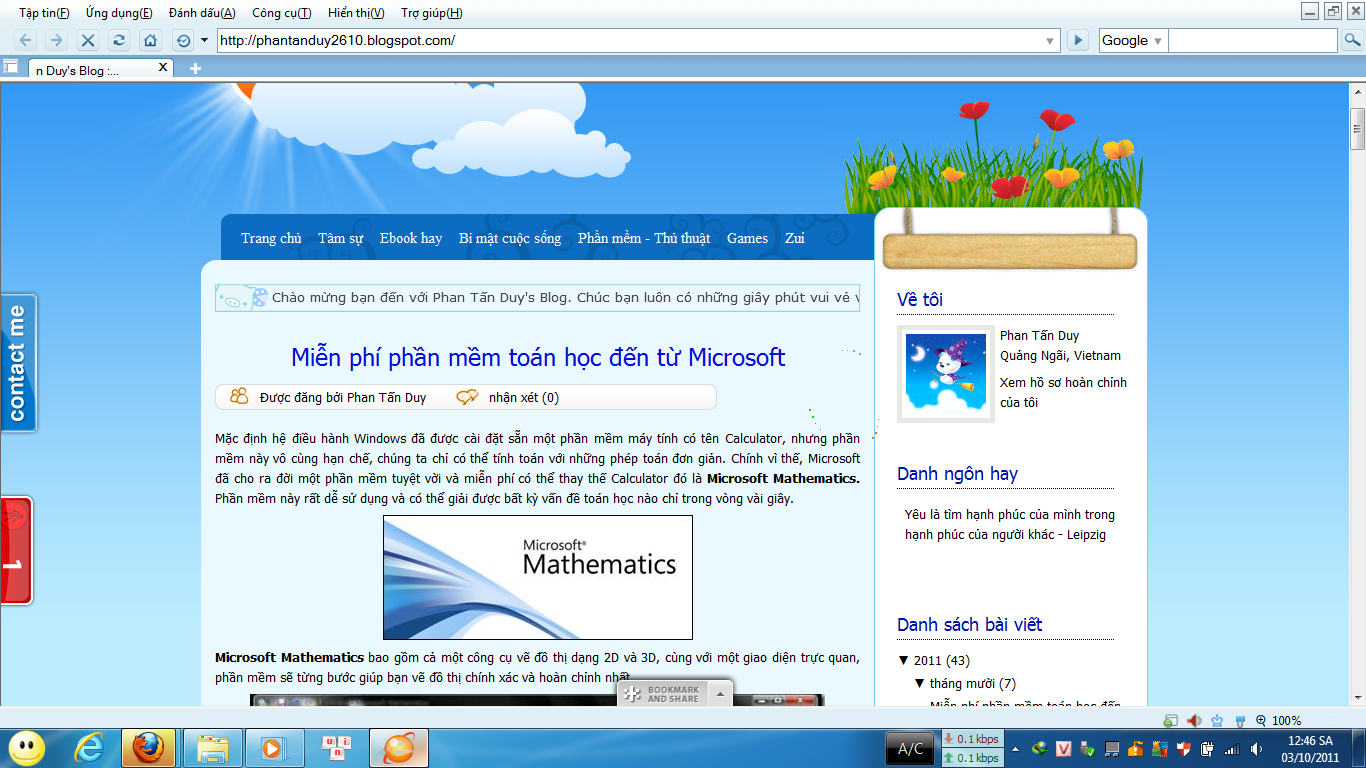
Task: Expand the Bookmark and Share arrow
Action: pyautogui.click(x=719, y=693)
